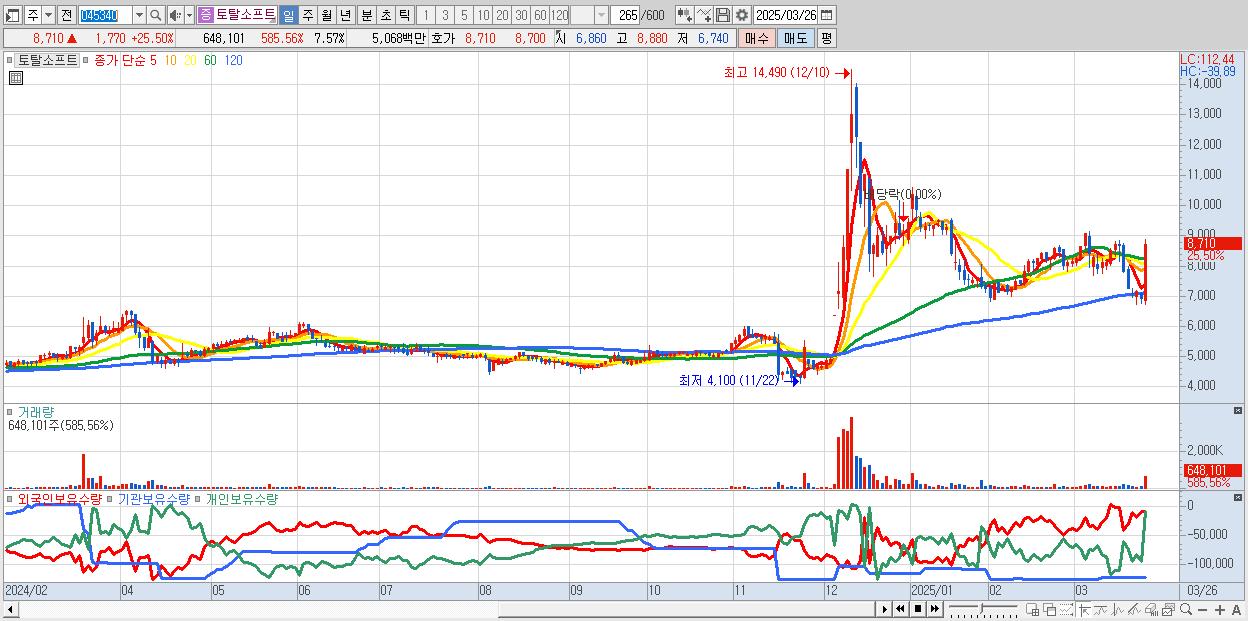
Task: Click the fast-forward playback button
Action: pyautogui.click(x=934, y=609)
